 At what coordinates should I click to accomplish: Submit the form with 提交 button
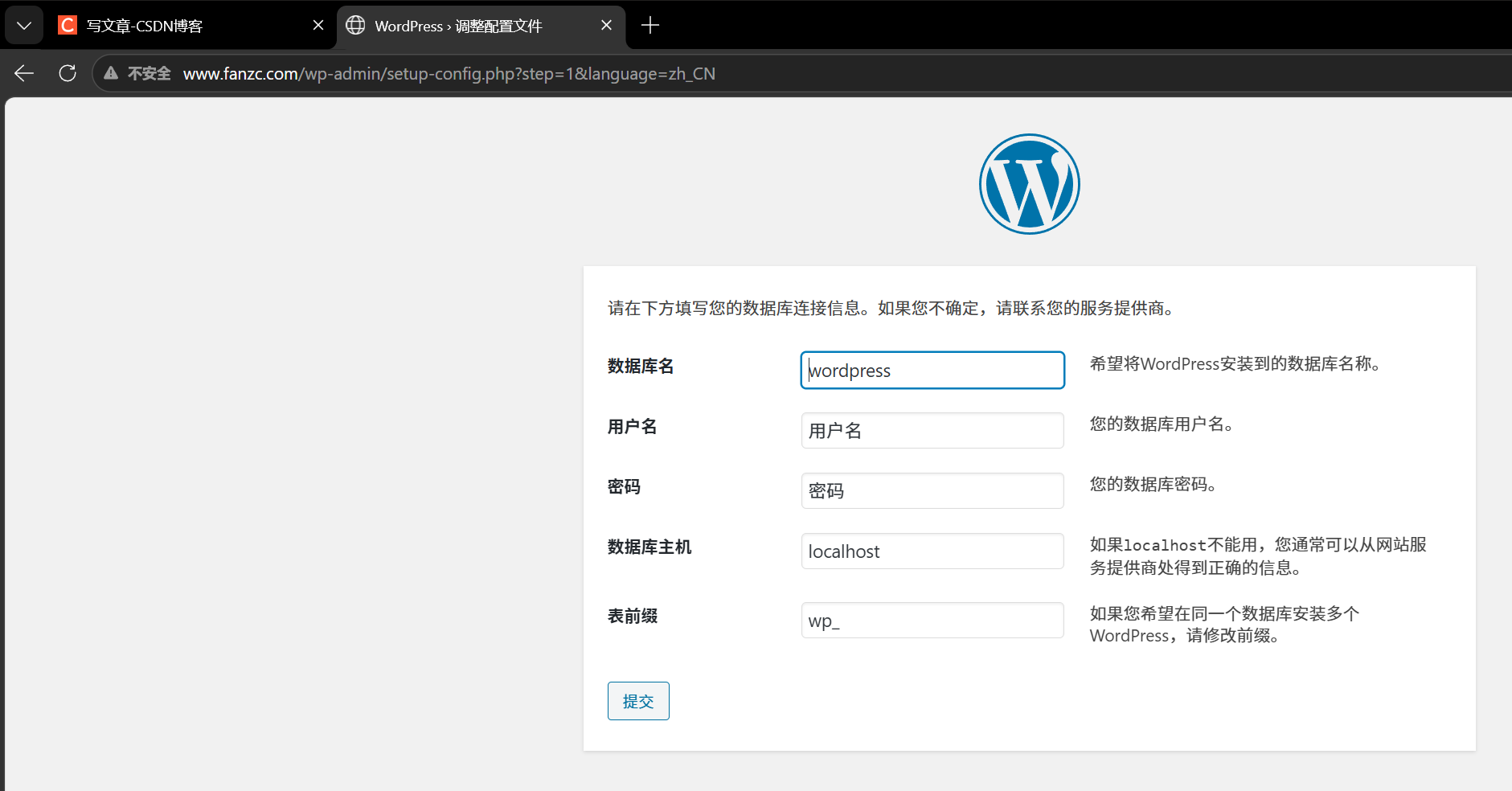(x=638, y=701)
